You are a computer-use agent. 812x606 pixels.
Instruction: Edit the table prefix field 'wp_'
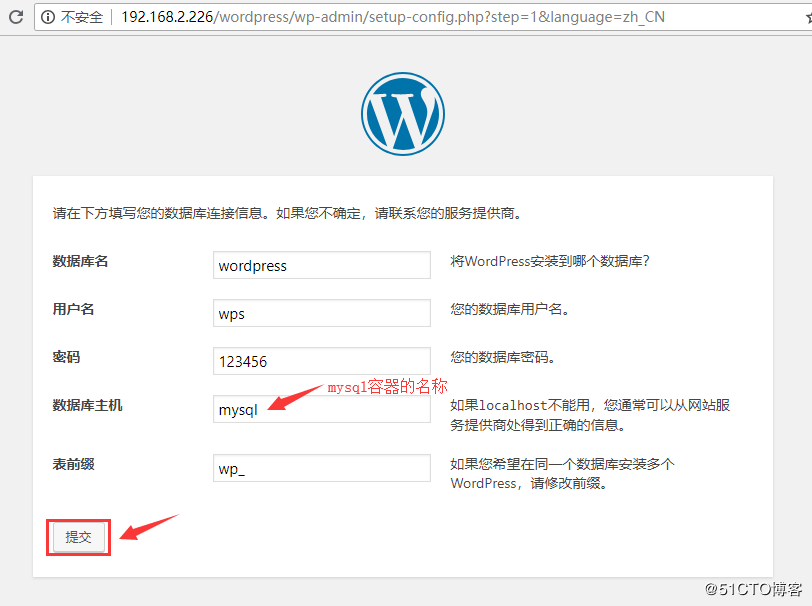pos(322,468)
